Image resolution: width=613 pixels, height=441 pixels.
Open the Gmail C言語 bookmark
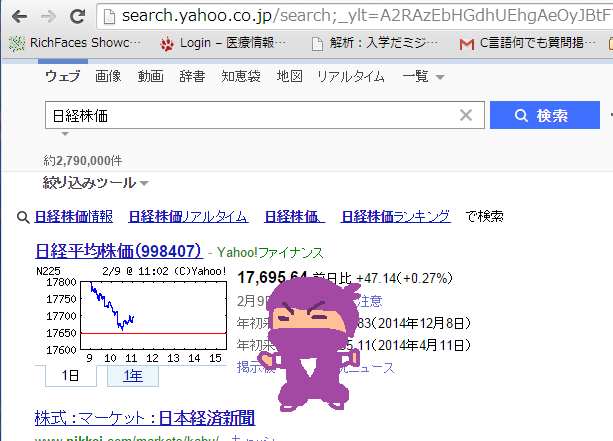(x=527, y=43)
